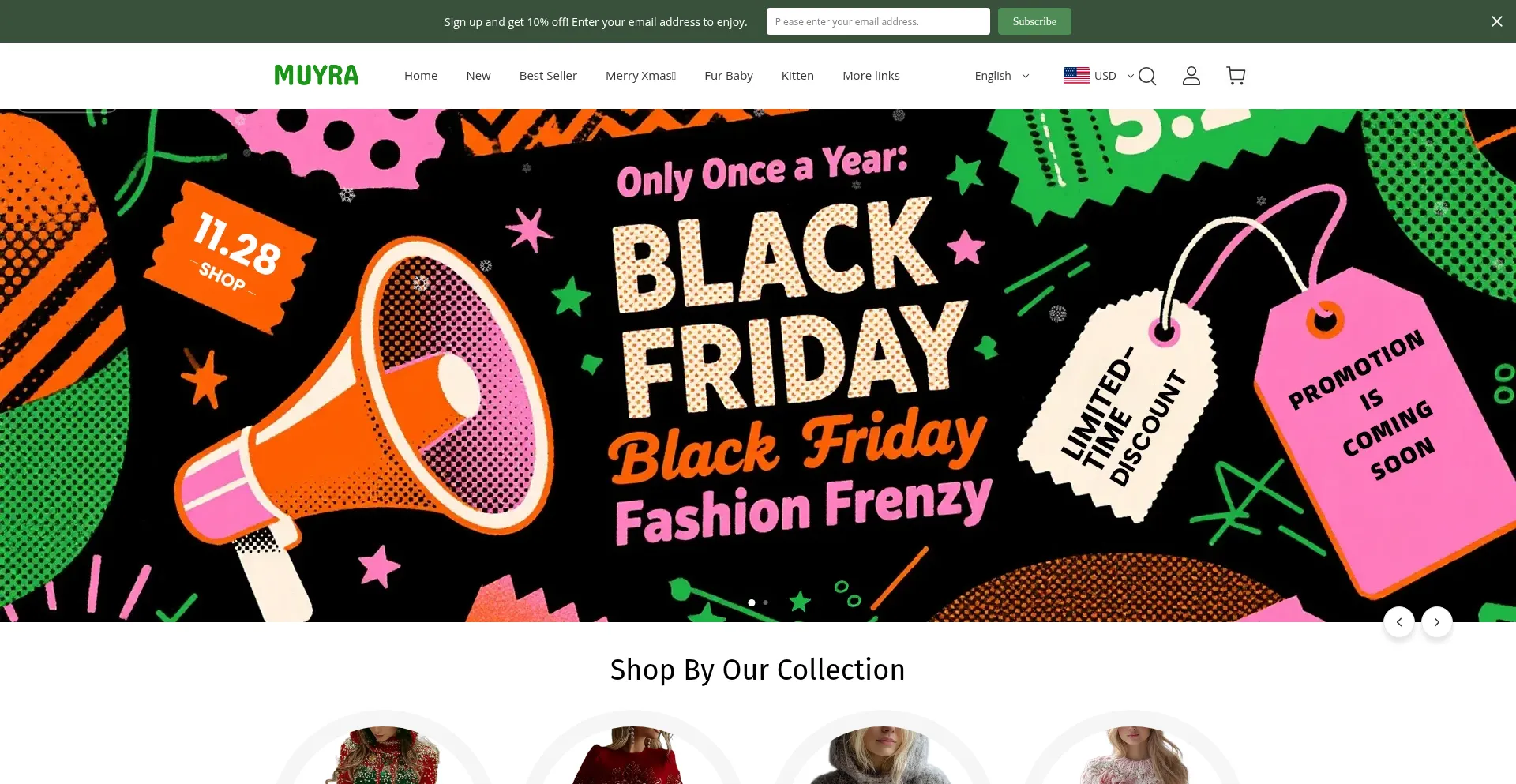Expand the English language dropdown
The image size is (1516, 784).
(1001, 76)
